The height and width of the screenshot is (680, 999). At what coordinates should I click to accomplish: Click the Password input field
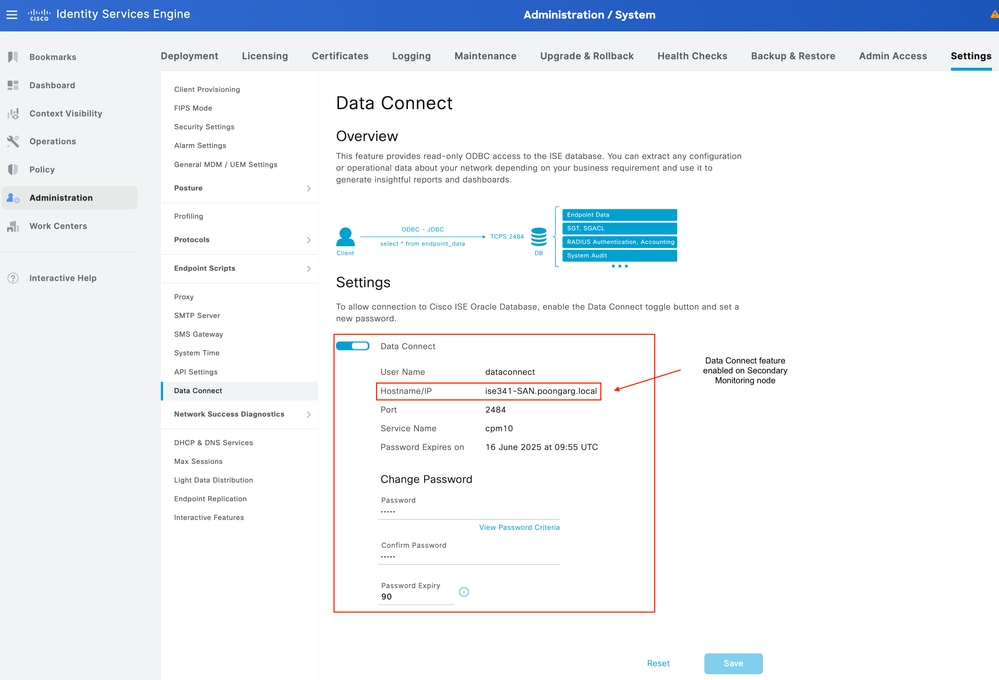click(x=469, y=512)
